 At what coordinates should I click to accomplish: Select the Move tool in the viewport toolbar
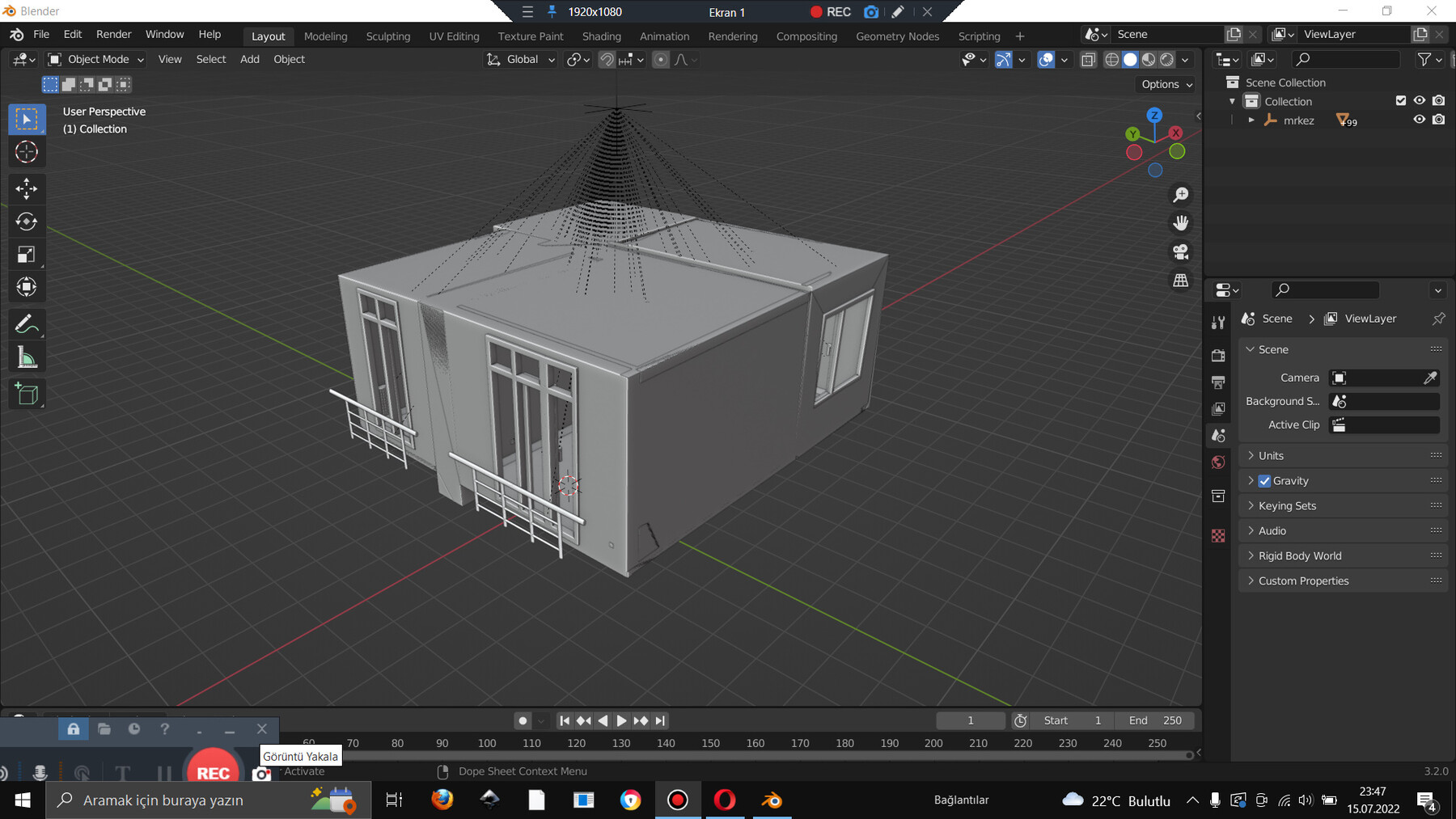point(27,188)
